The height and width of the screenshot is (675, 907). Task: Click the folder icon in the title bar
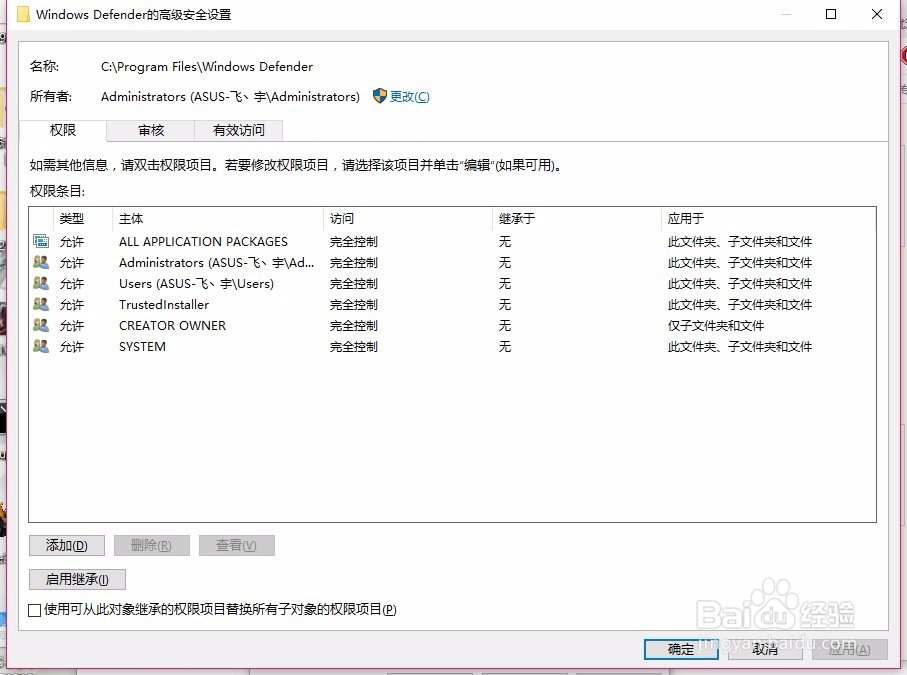click(x=23, y=14)
